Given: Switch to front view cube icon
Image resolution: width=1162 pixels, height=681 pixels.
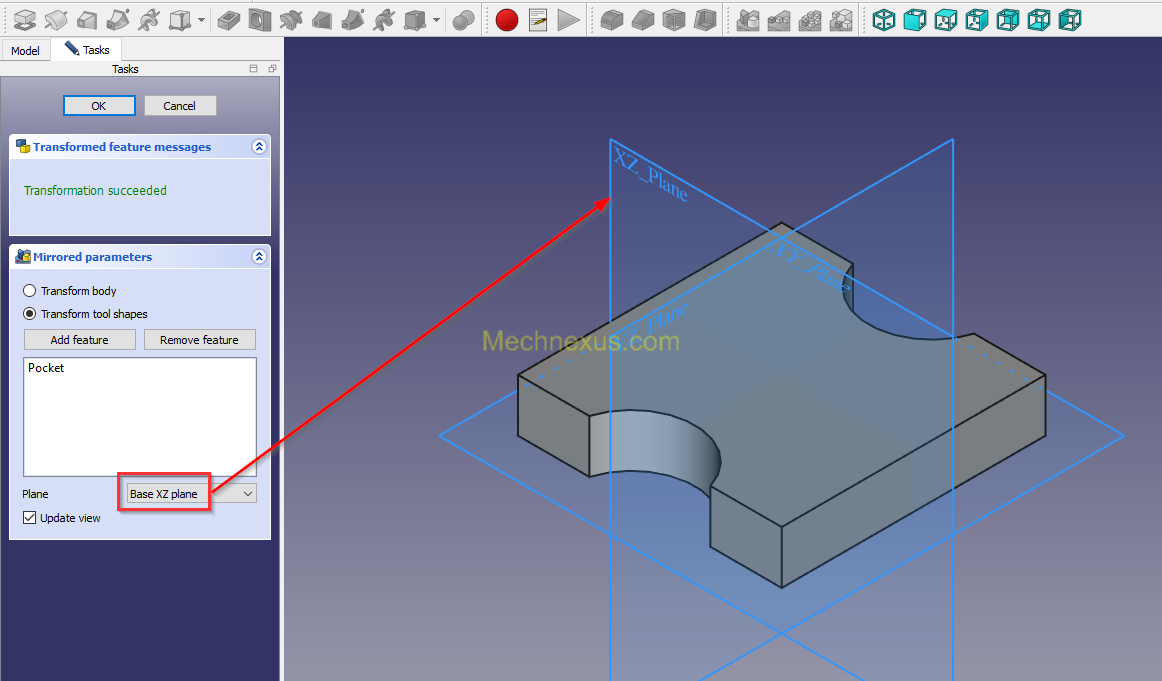Looking at the screenshot, I should (914, 19).
